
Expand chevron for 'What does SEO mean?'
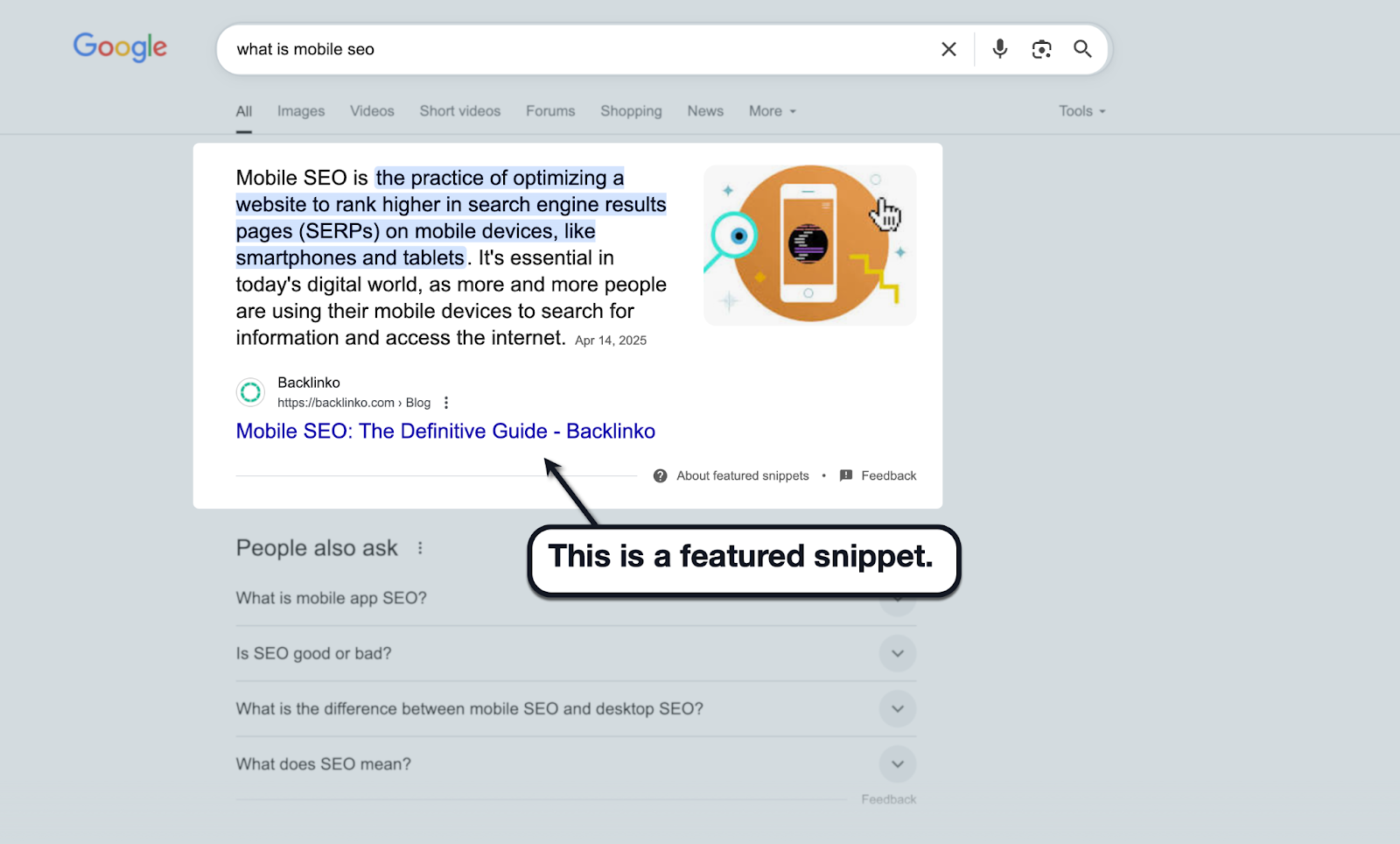click(x=898, y=763)
